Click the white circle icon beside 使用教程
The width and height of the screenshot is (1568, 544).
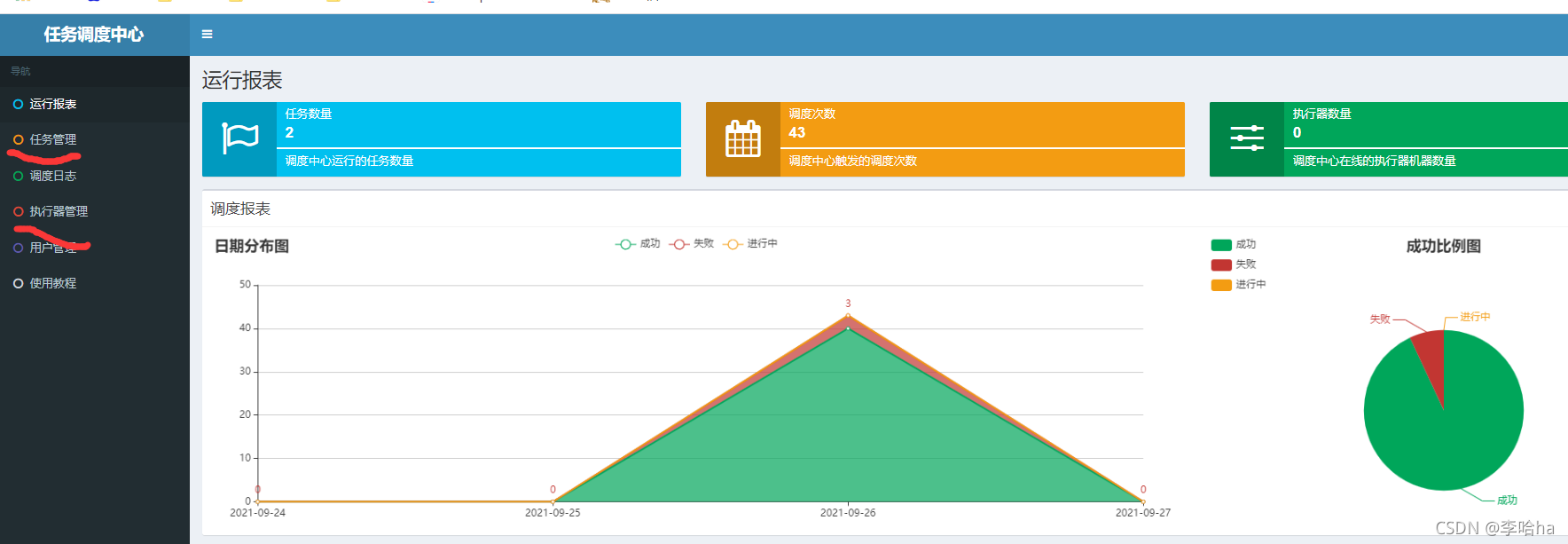click(x=18, y=283)
